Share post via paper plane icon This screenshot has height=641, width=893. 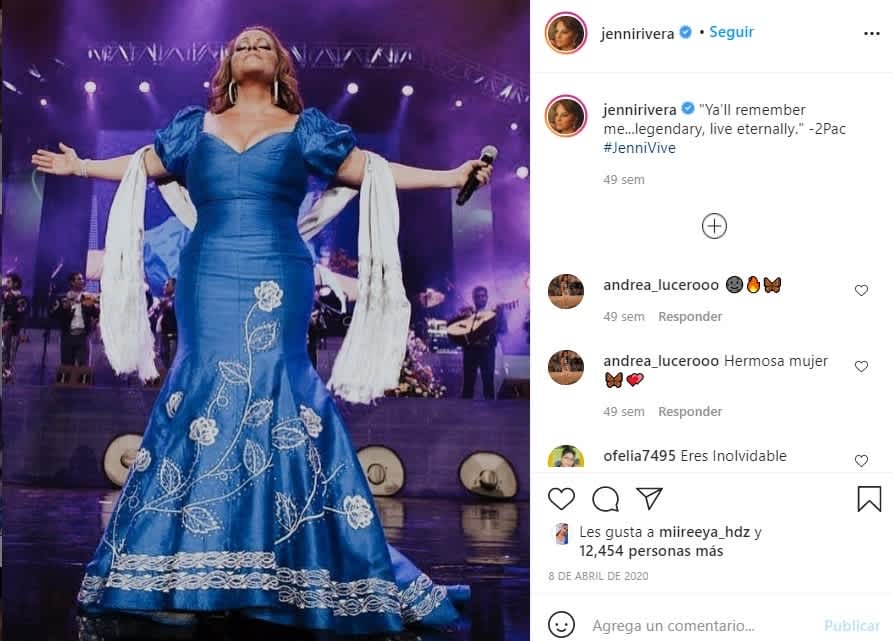point(649,498)
